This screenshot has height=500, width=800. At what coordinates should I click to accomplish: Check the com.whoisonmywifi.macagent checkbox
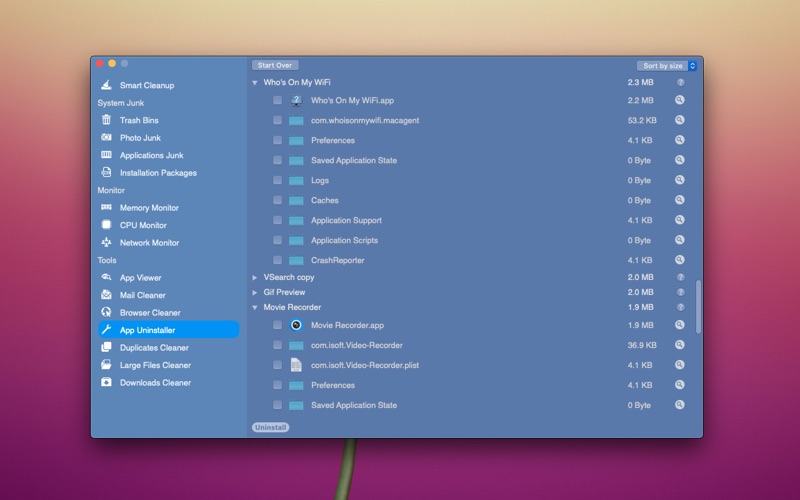click(x=277, y=120)
